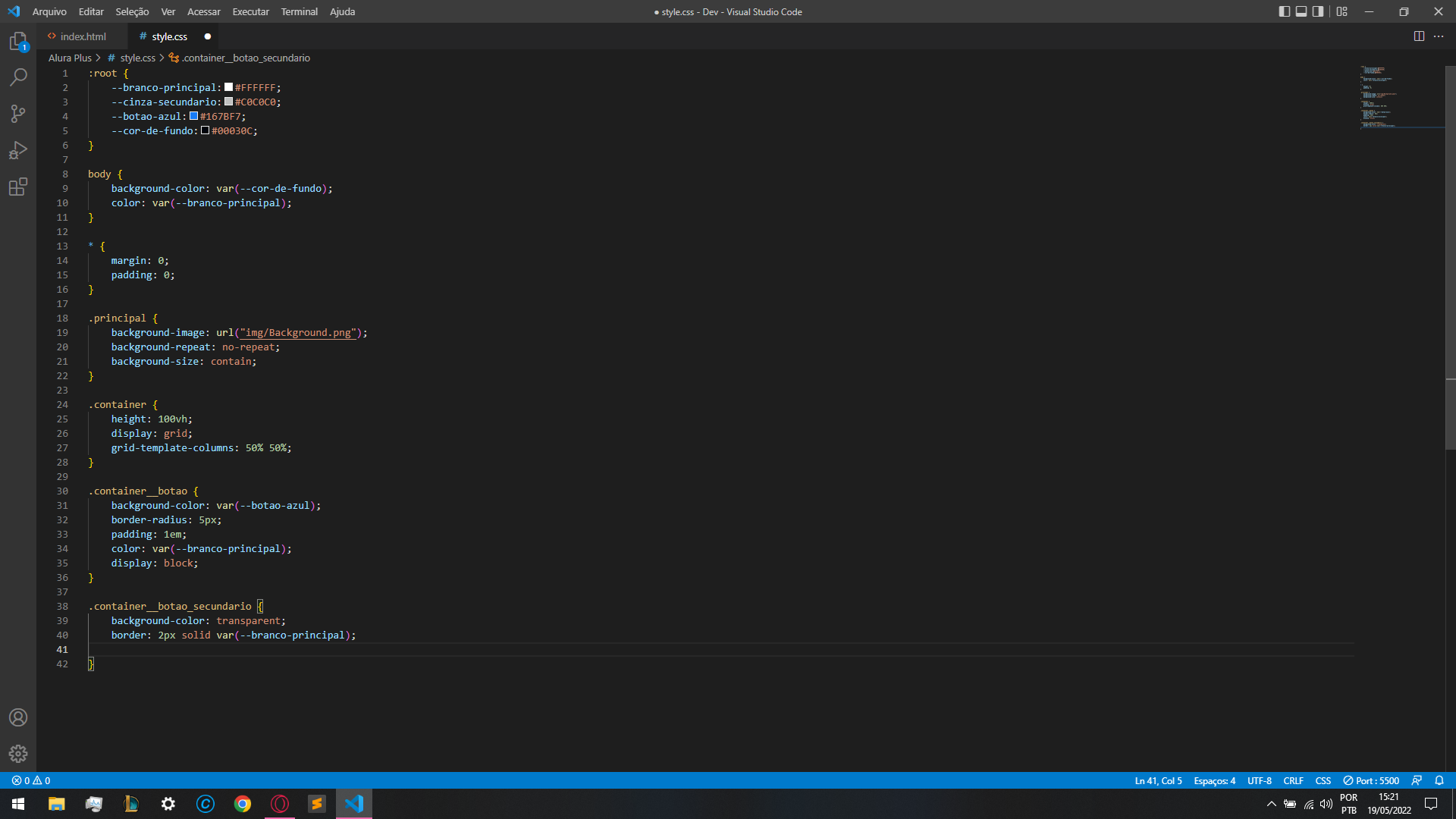Image resolution: width=1456 pixels, height=819 pixels.
Task: Click the VS Code logo in title bar
Action: point(14,11)
